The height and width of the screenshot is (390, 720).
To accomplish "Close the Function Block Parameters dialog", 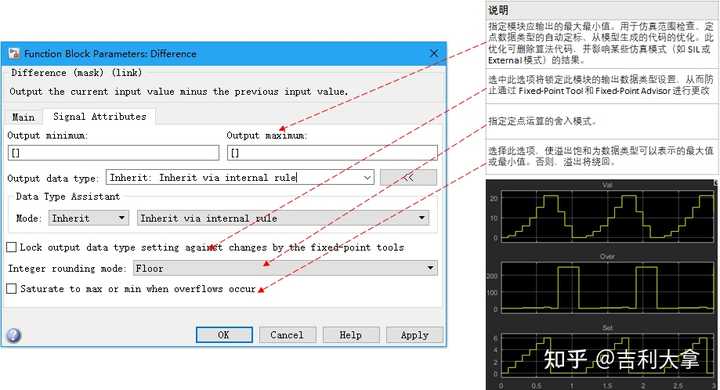I will (x=433, y=53).
